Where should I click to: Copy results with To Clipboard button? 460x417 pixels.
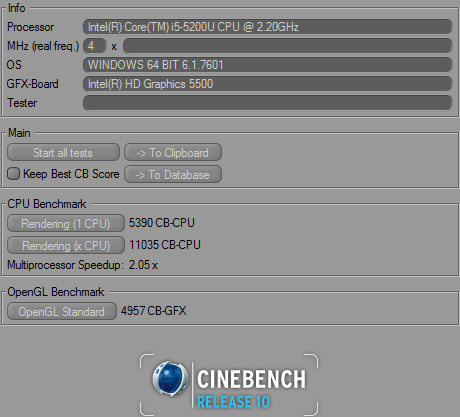(173, 153)
